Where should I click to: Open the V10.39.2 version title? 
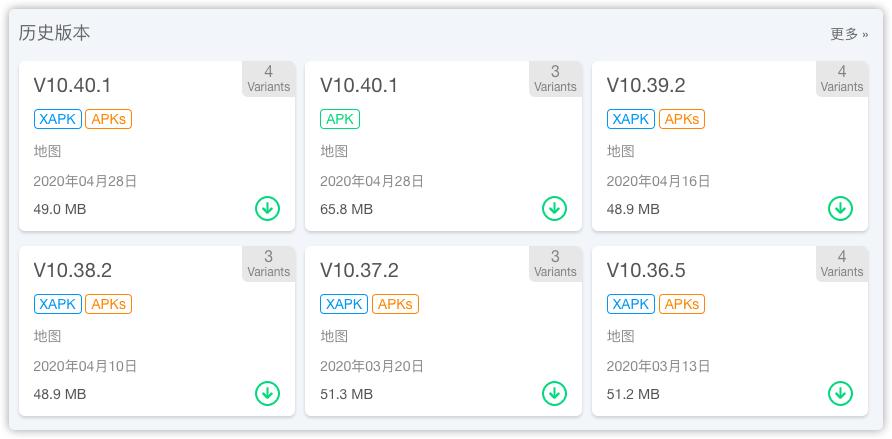coord(646,86)
